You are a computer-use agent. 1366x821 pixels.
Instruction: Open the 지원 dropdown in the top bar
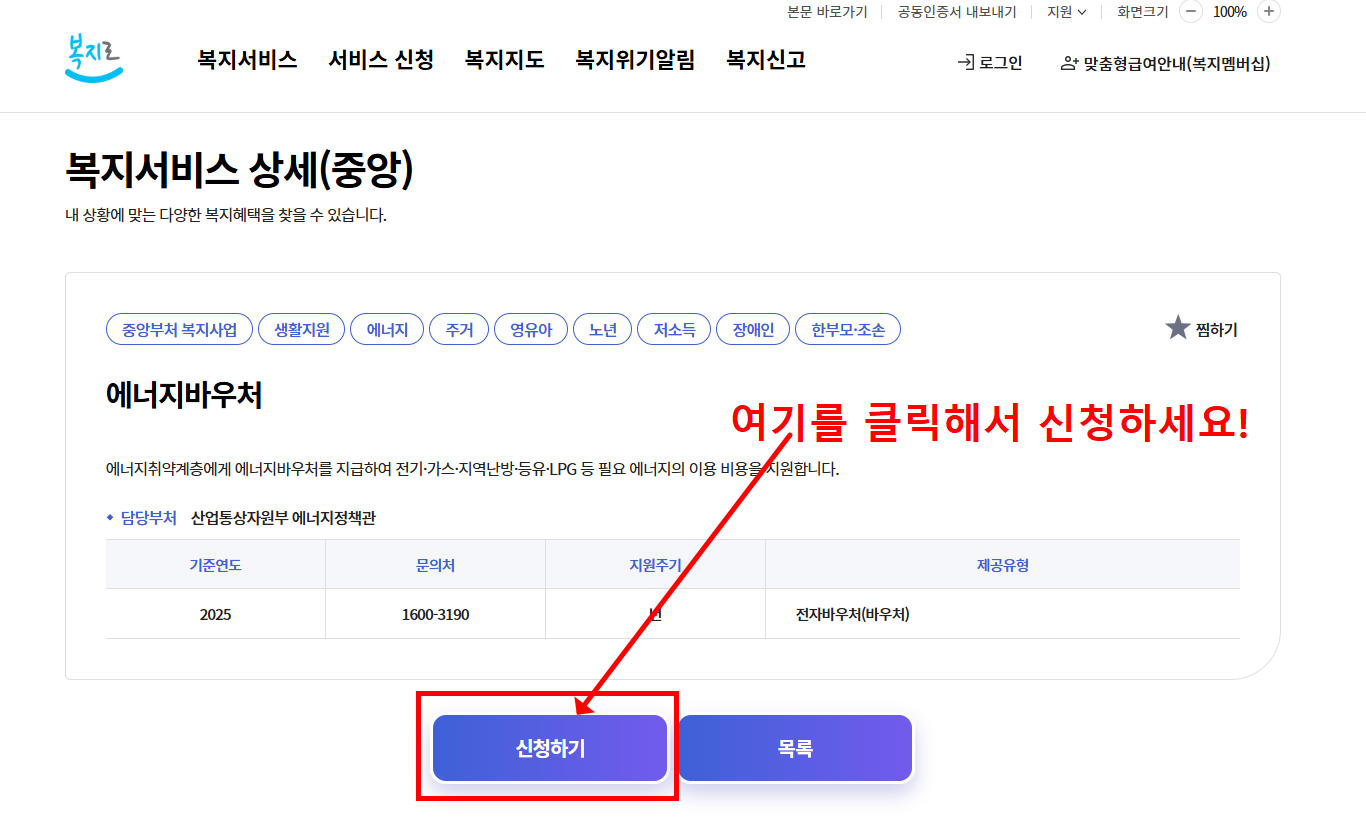[1064, 12]
